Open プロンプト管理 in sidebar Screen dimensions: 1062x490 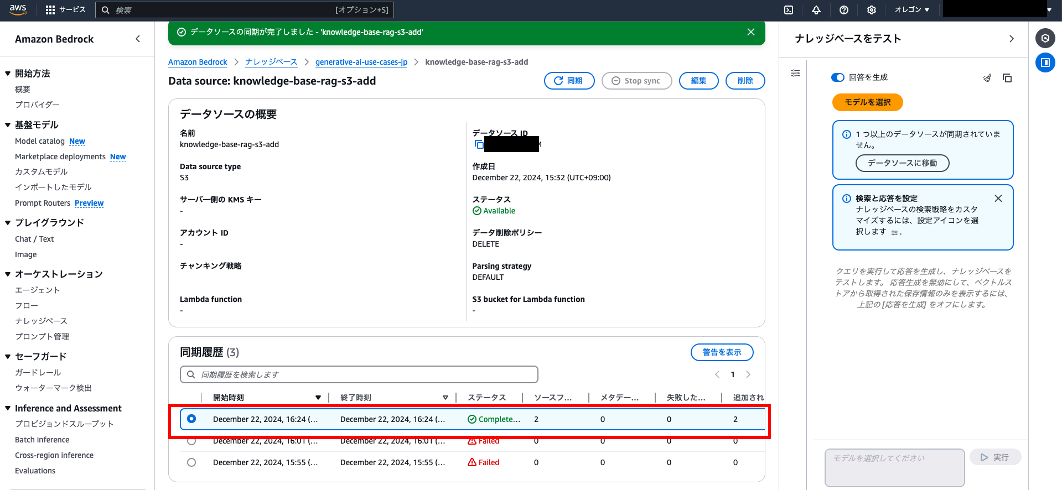42,336
